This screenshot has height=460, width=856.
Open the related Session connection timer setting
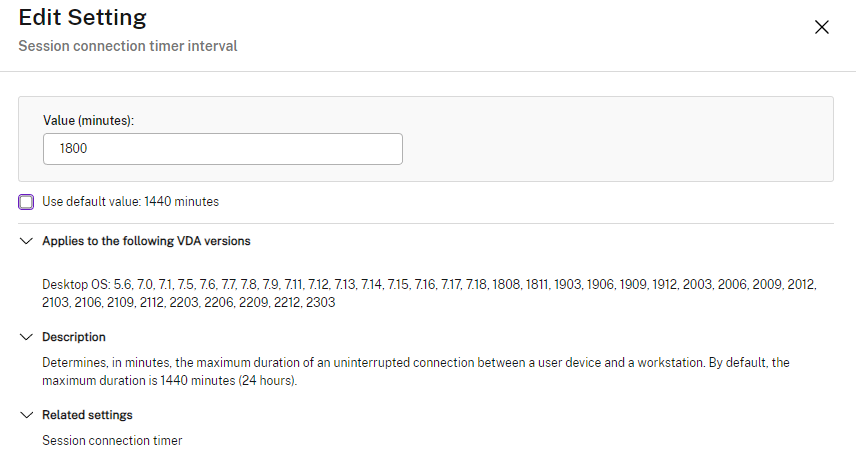point(112,440)
